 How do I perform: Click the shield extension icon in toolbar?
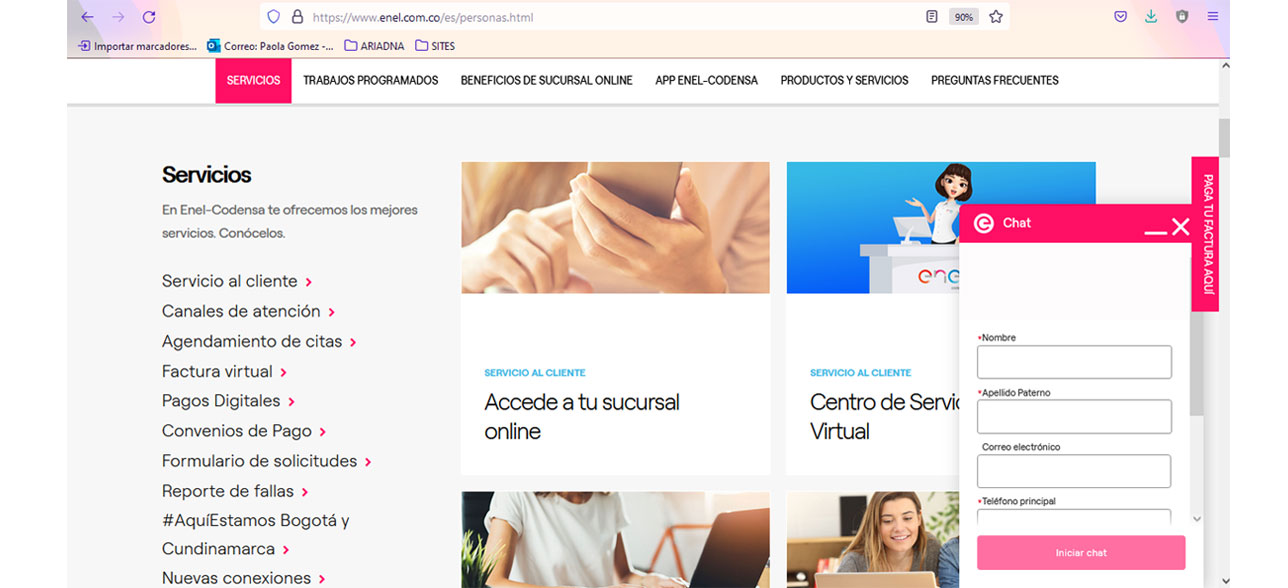(x=1182, y=17)
